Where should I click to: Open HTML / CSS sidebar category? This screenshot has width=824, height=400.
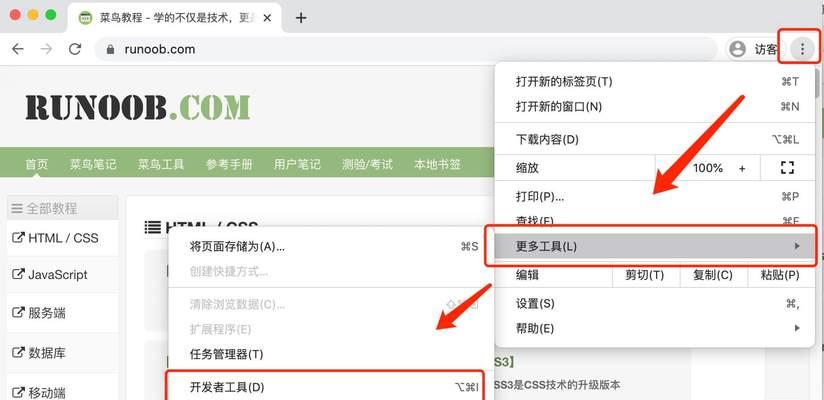coord(63,238)
